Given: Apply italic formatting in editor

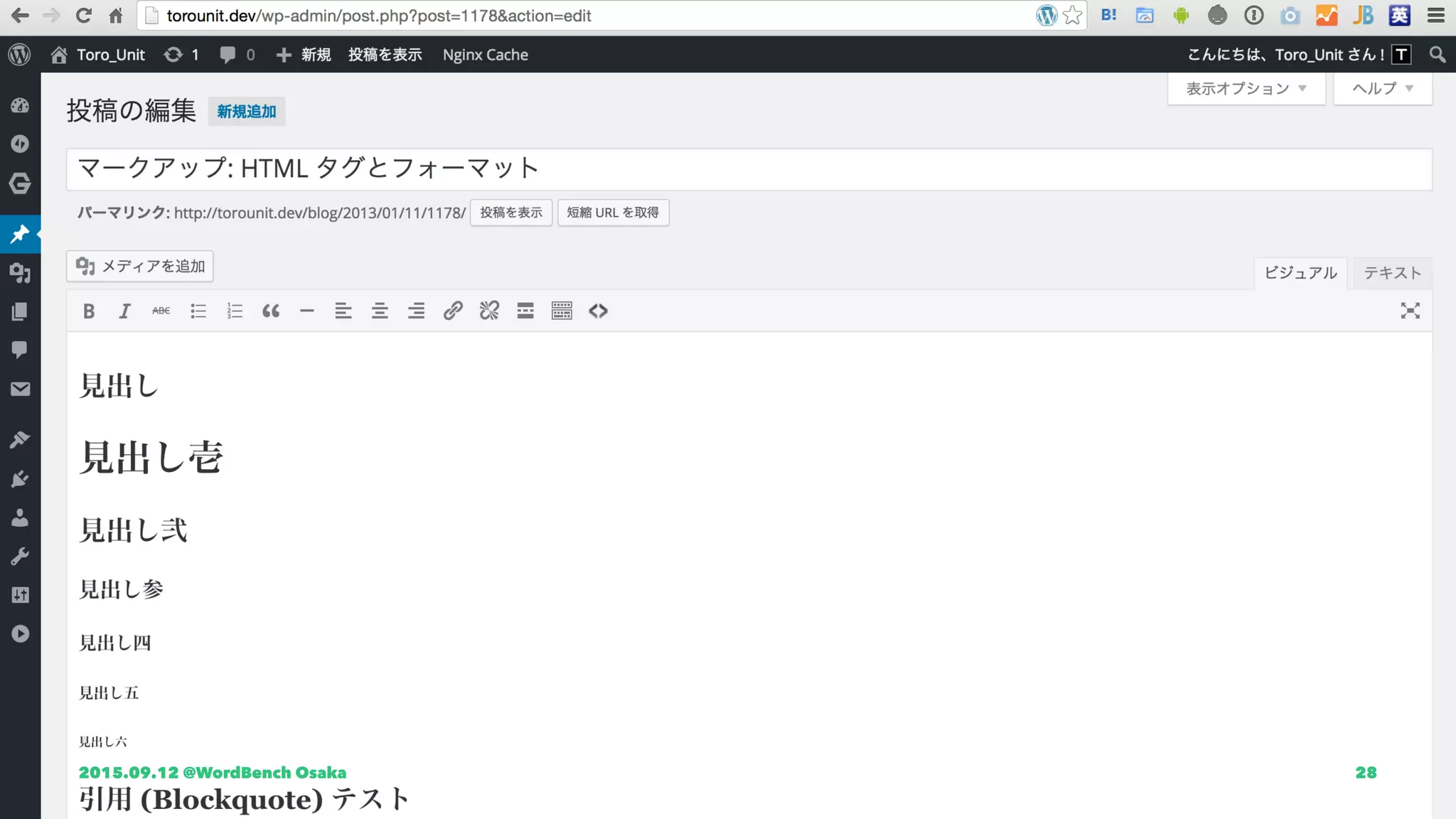Looking at the screenshot, I should pos(124,311).
